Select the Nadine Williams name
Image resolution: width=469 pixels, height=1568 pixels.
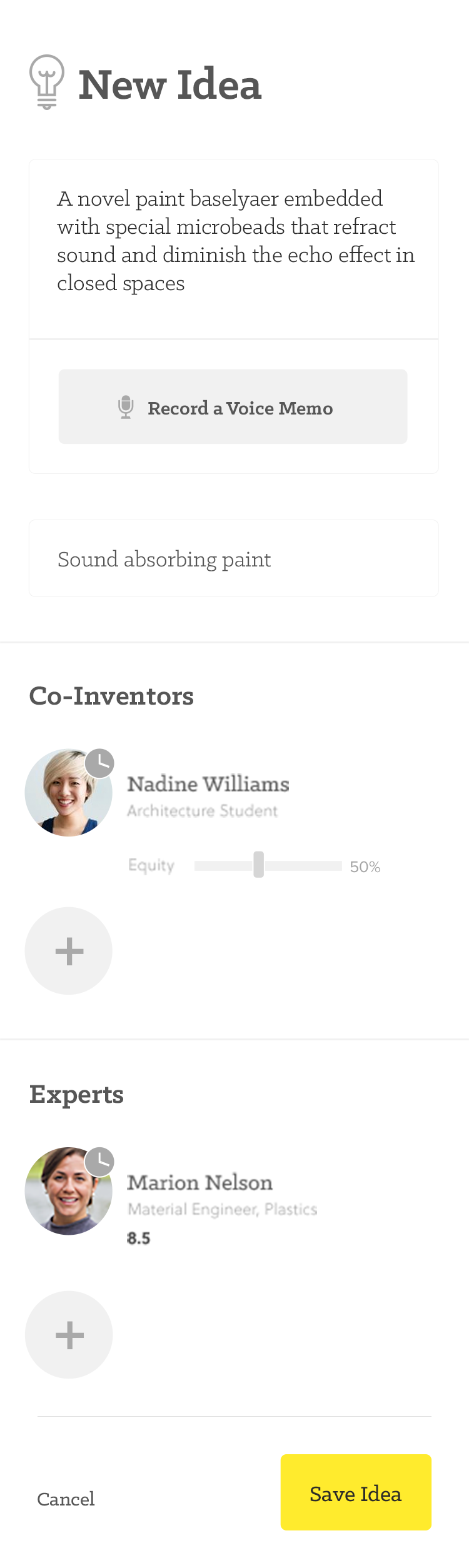208,784
